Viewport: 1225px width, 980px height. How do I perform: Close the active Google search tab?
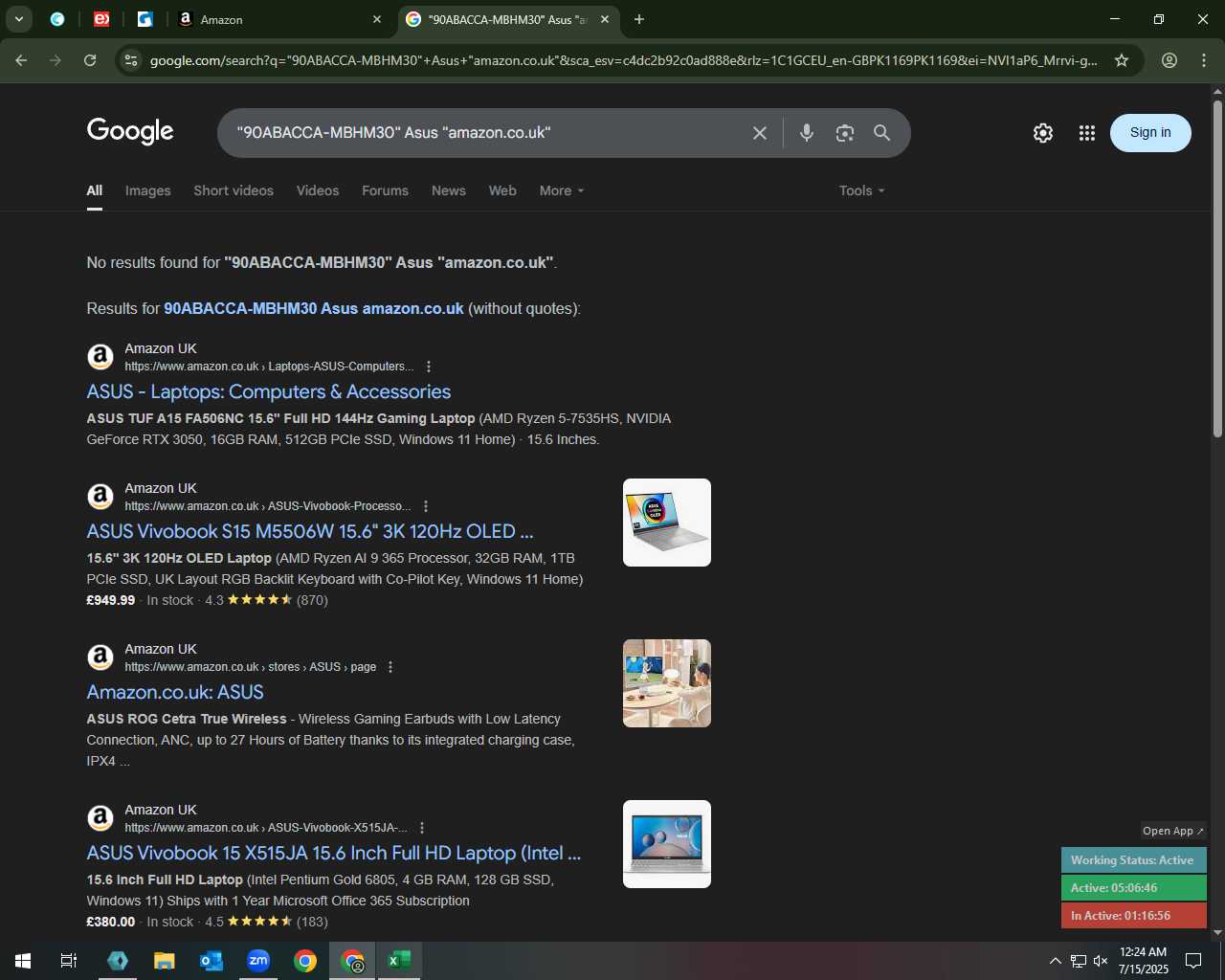pos(606,19)
